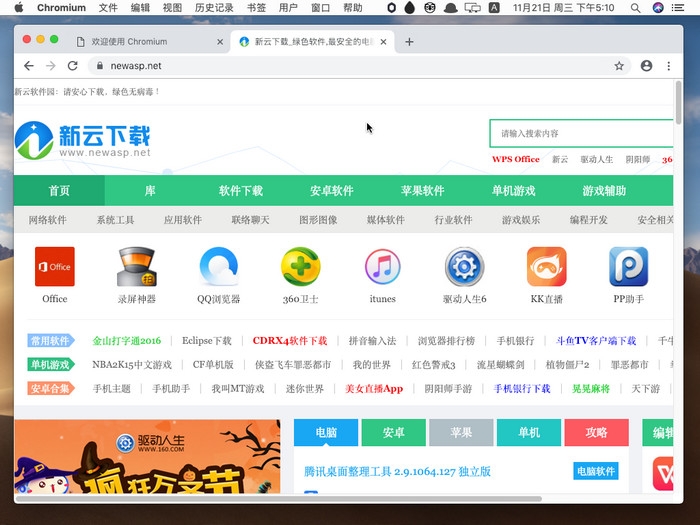Click the search box 请输入搜索内容
Image resolution: width=700 pixels, height=525 pixels.
pos(580,133)
